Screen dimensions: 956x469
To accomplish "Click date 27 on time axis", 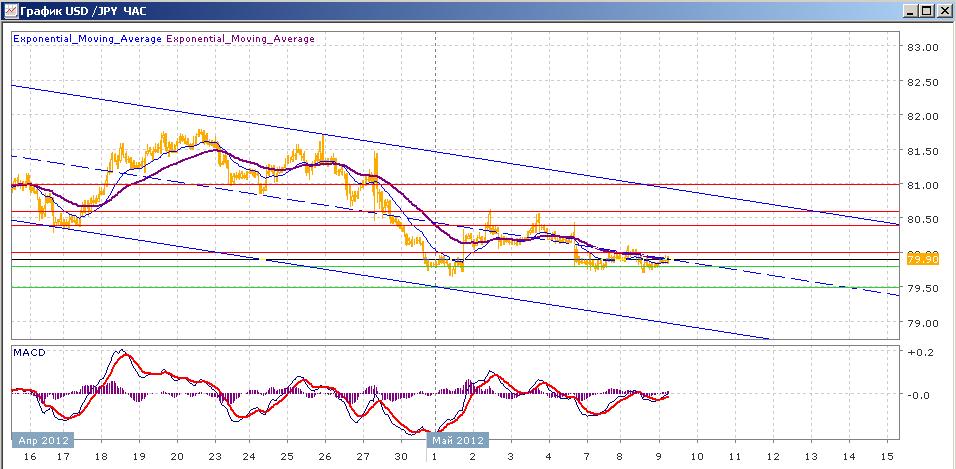I will pos(363,456).
